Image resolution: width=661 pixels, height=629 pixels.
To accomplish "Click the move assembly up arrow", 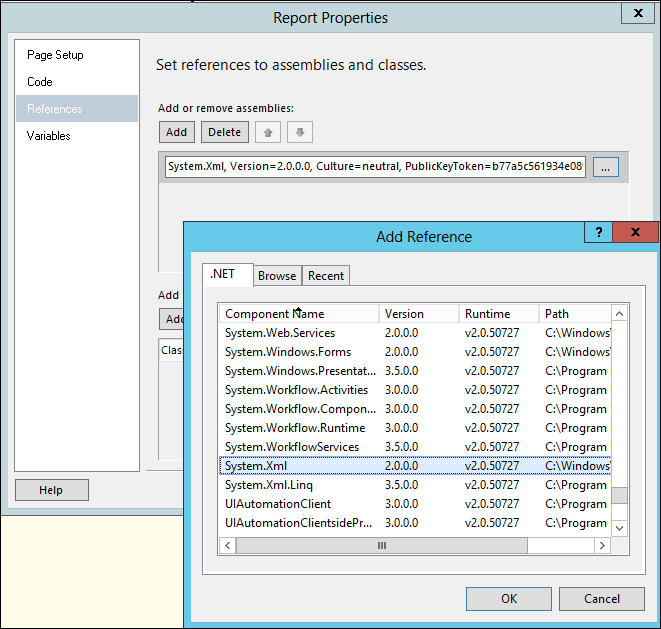I will (268, 132).
